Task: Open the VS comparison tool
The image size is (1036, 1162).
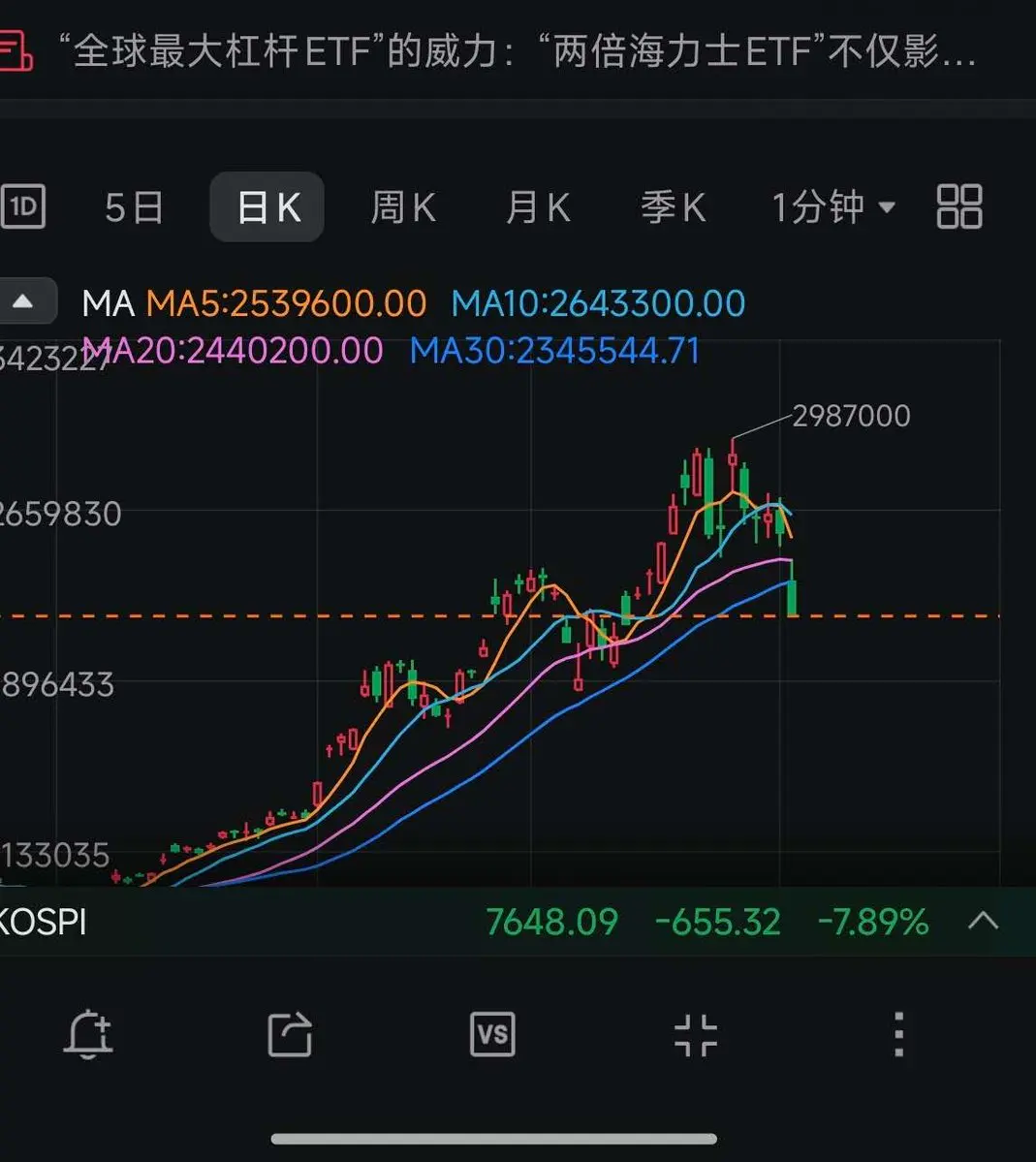Action: pos(493,1034)
